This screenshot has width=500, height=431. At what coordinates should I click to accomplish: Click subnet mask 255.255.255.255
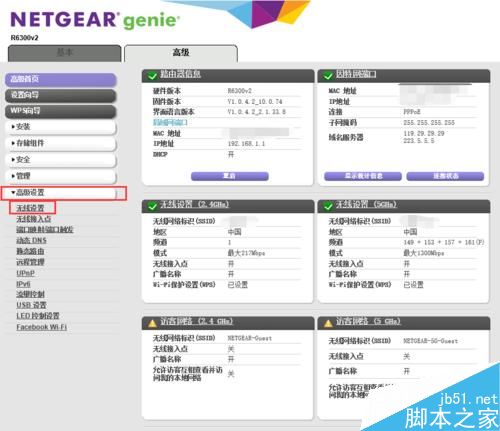(x=429, y=123)
